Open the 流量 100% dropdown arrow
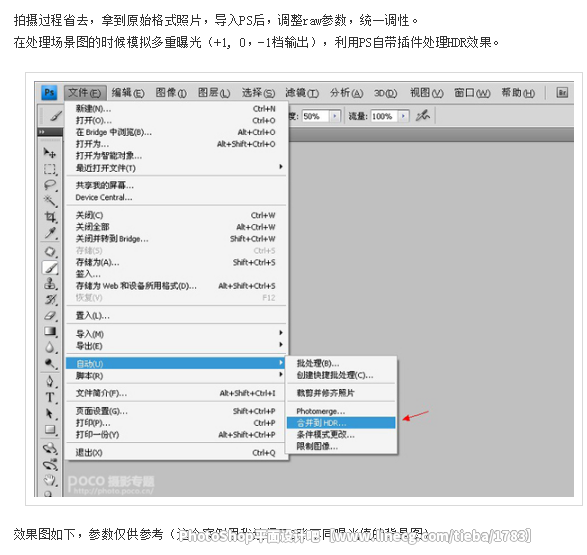 point(403,116)
